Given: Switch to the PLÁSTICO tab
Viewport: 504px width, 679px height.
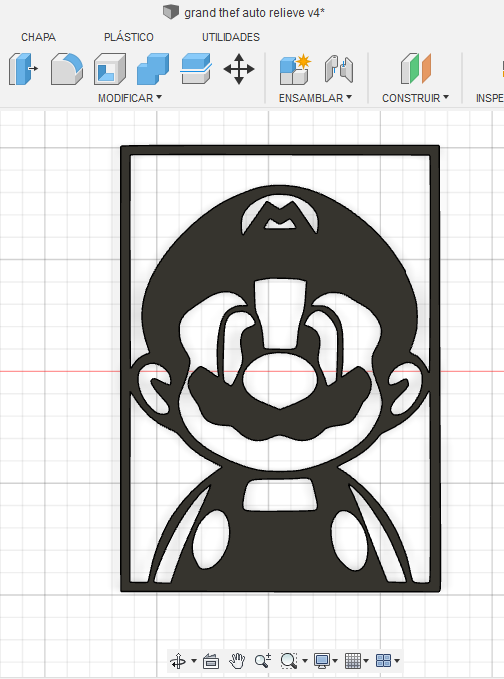Looking at the screenshot, I should 129,37.
